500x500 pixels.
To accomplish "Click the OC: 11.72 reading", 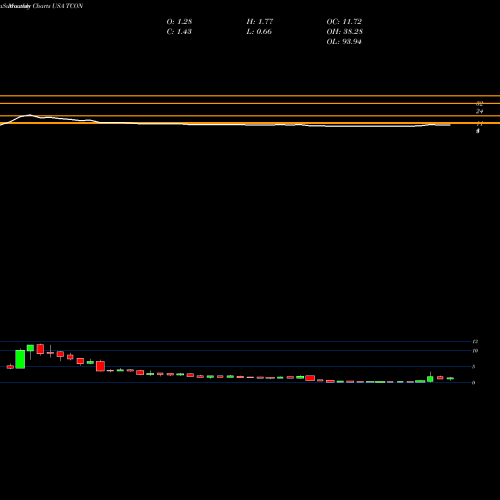I will [344, 22].
